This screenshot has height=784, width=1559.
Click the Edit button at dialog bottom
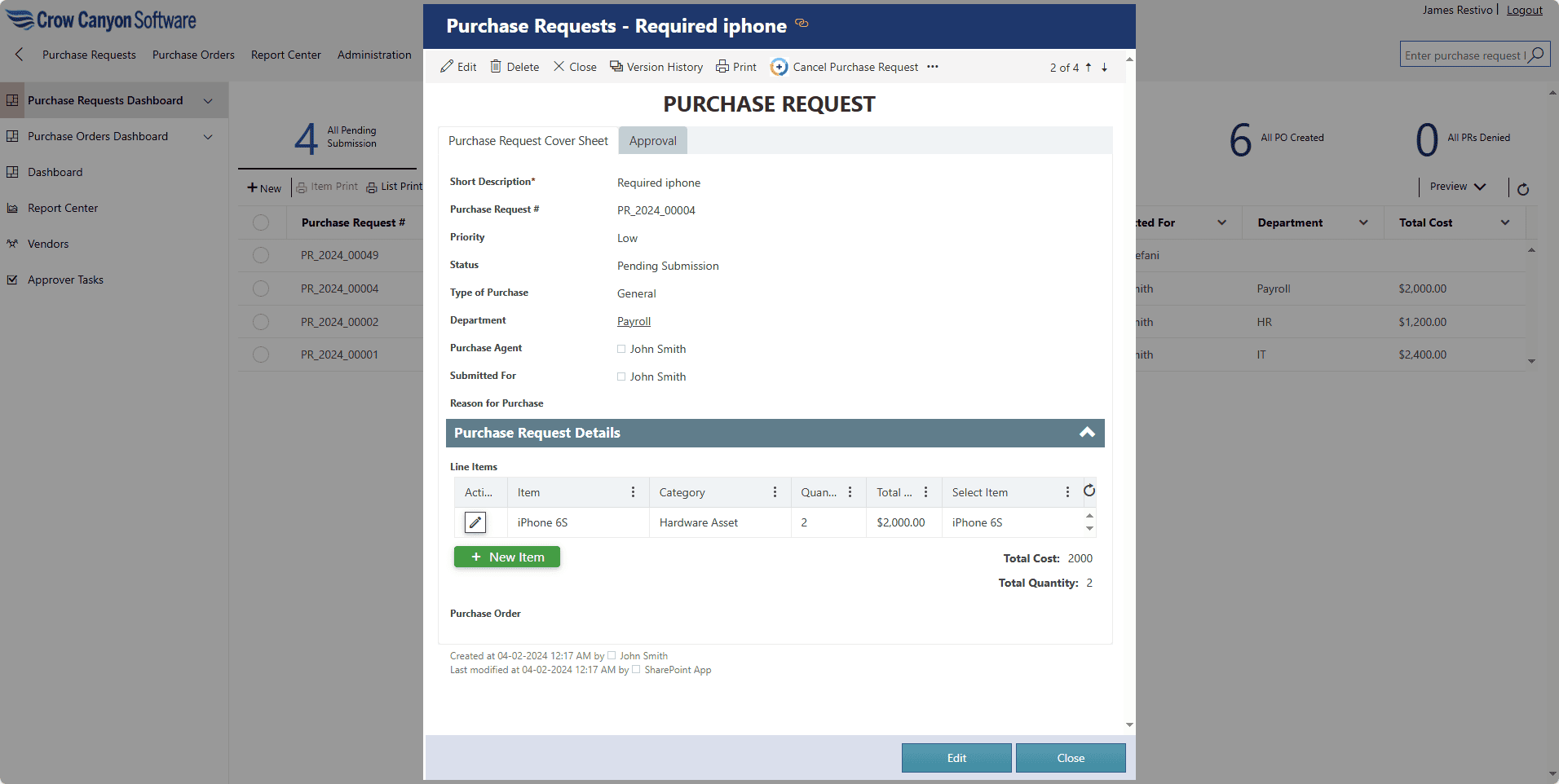[956, 758]
